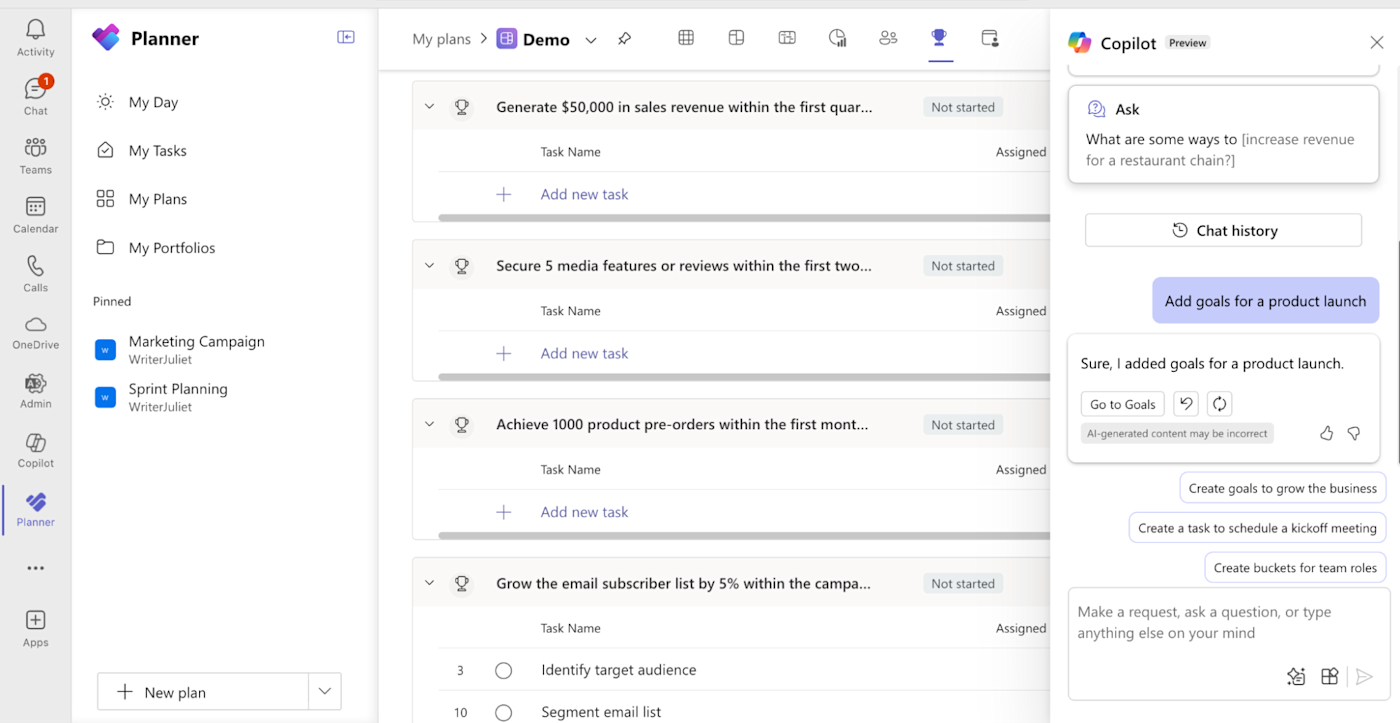Add new task under pre-orders goal
The height and width of the screenshot is (723, 1400).
584,512
